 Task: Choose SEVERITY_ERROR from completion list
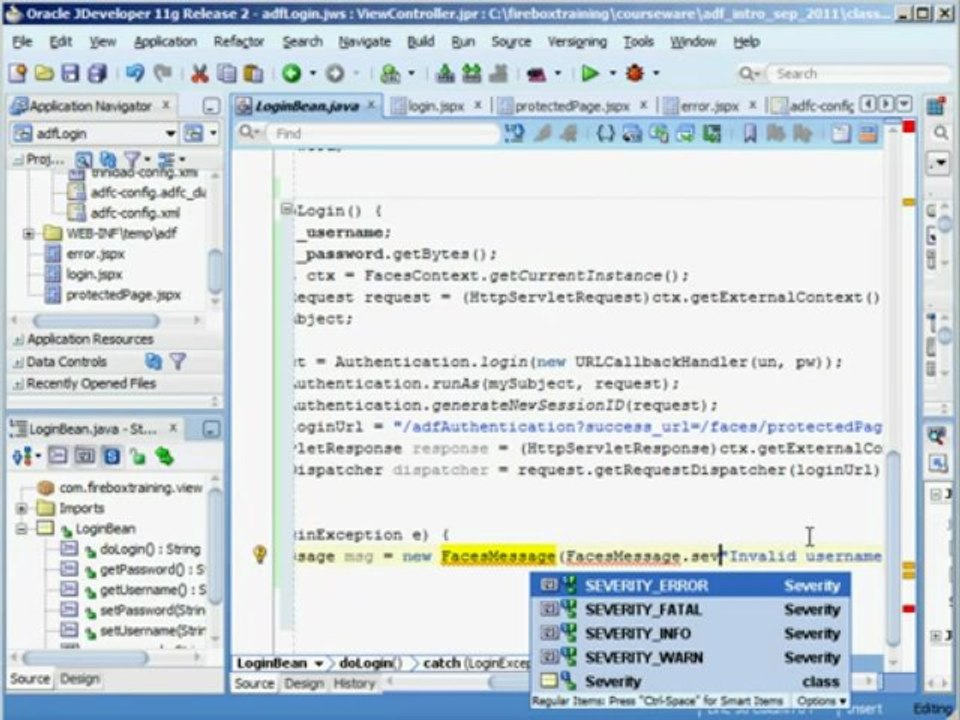(x=690, y=586)
